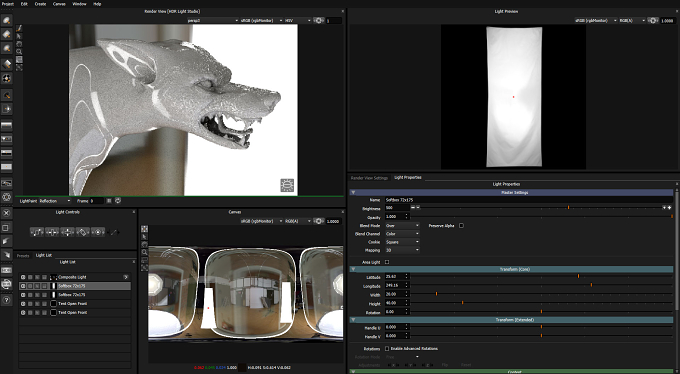The width and height of the screenshot is (680, 374).
Task: Switch to Render View Settings tab
Action: pyautogui.click(x=369, y=178)
